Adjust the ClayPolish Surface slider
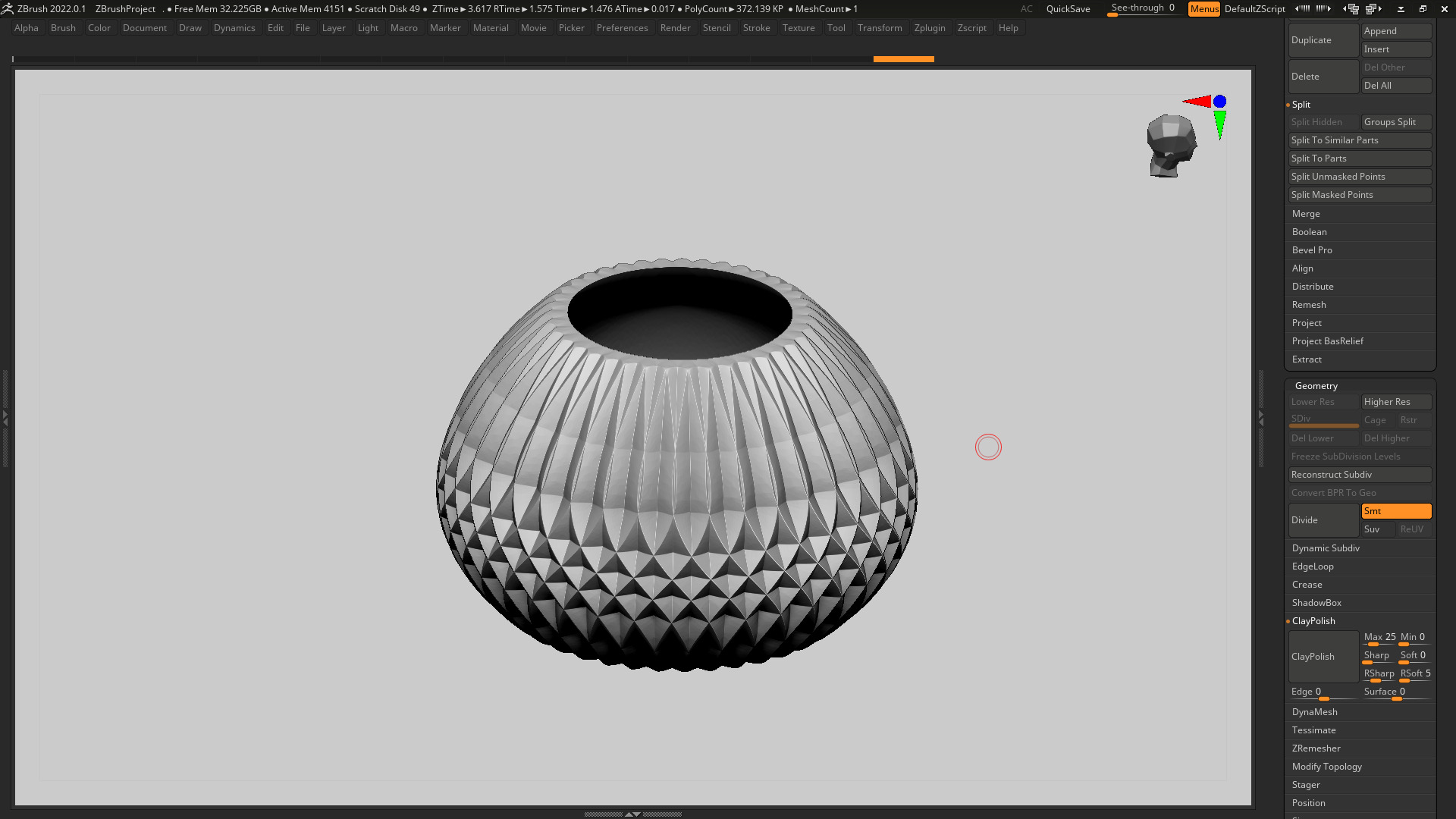The height and width of the screenshot is (819, 1456). tap(1396, 692)
